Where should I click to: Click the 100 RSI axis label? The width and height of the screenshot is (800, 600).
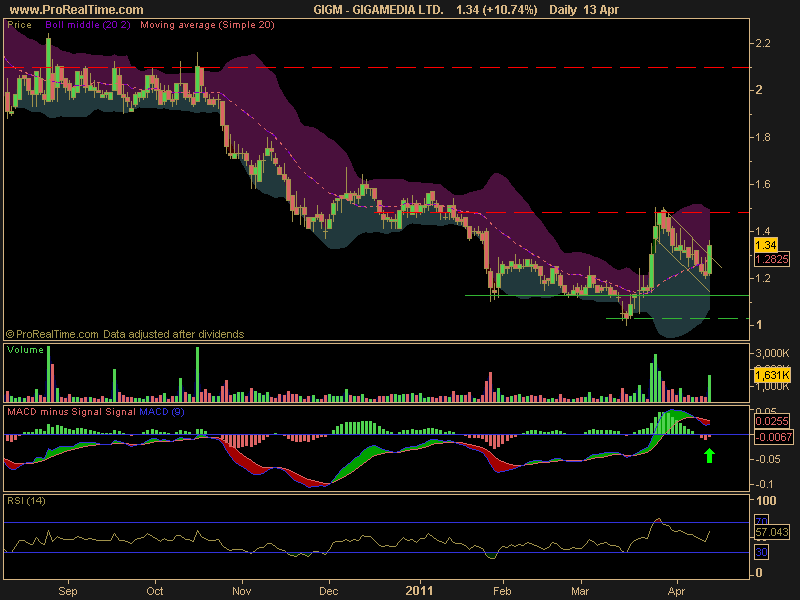[765, 501]
